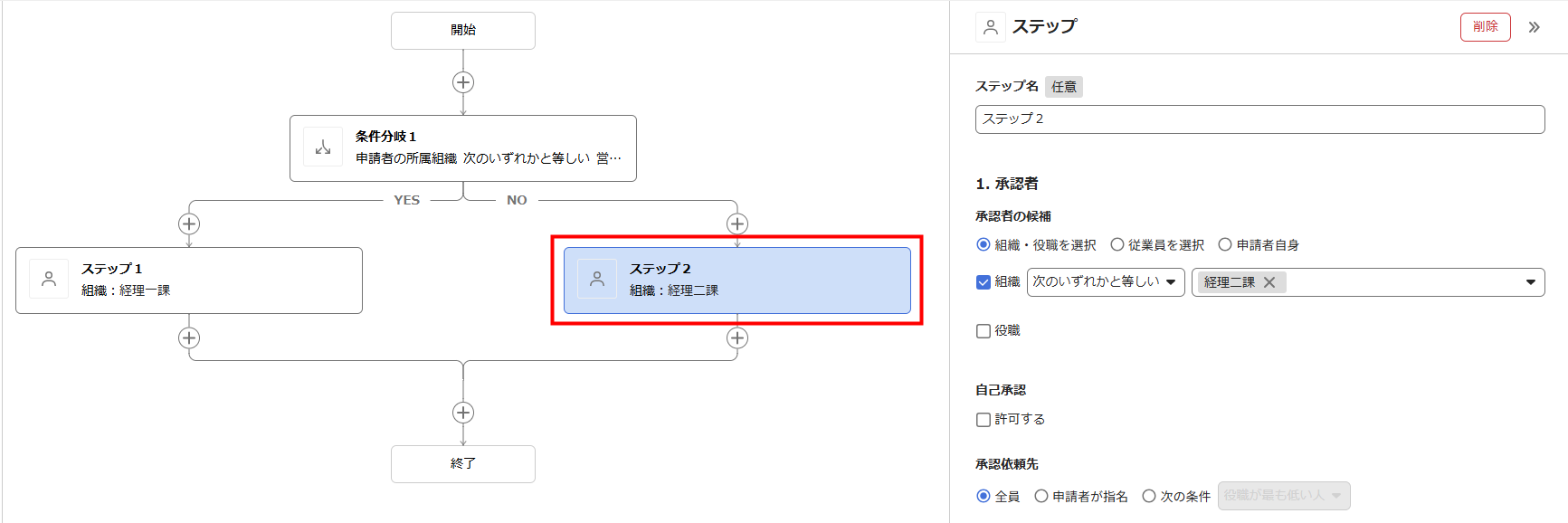1568x523 pixels.
Task: Click the plus icon below ステップ 1
Action: click(x=189, y=338)
